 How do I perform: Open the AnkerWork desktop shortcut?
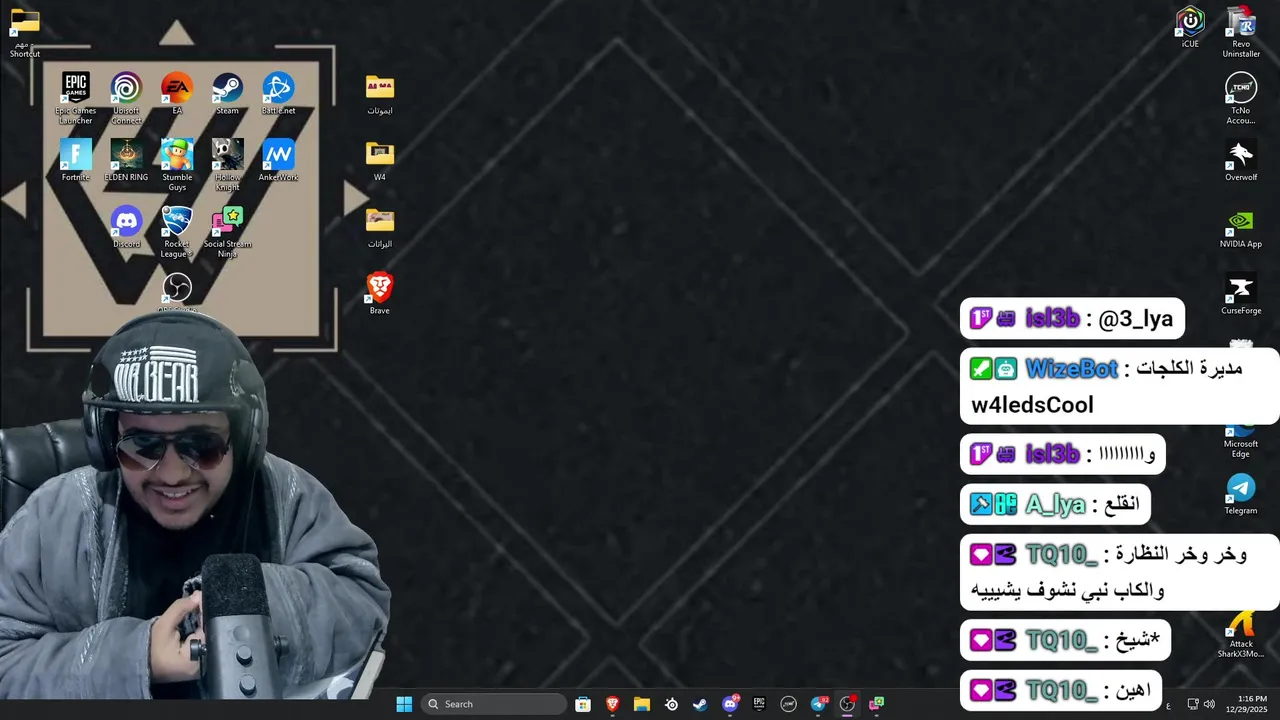[278, 160]
